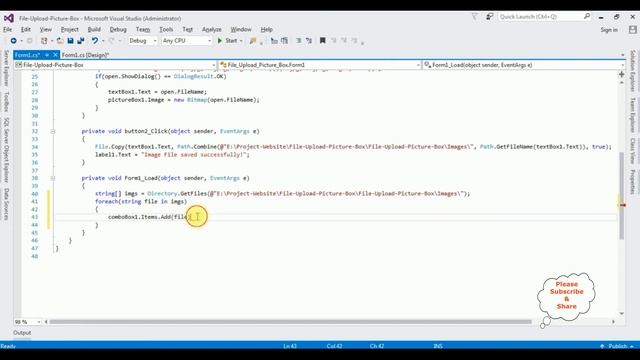The image size is (640, 360).
Task: Start debugging with the green Start arrow
Action: coord(220,41)
